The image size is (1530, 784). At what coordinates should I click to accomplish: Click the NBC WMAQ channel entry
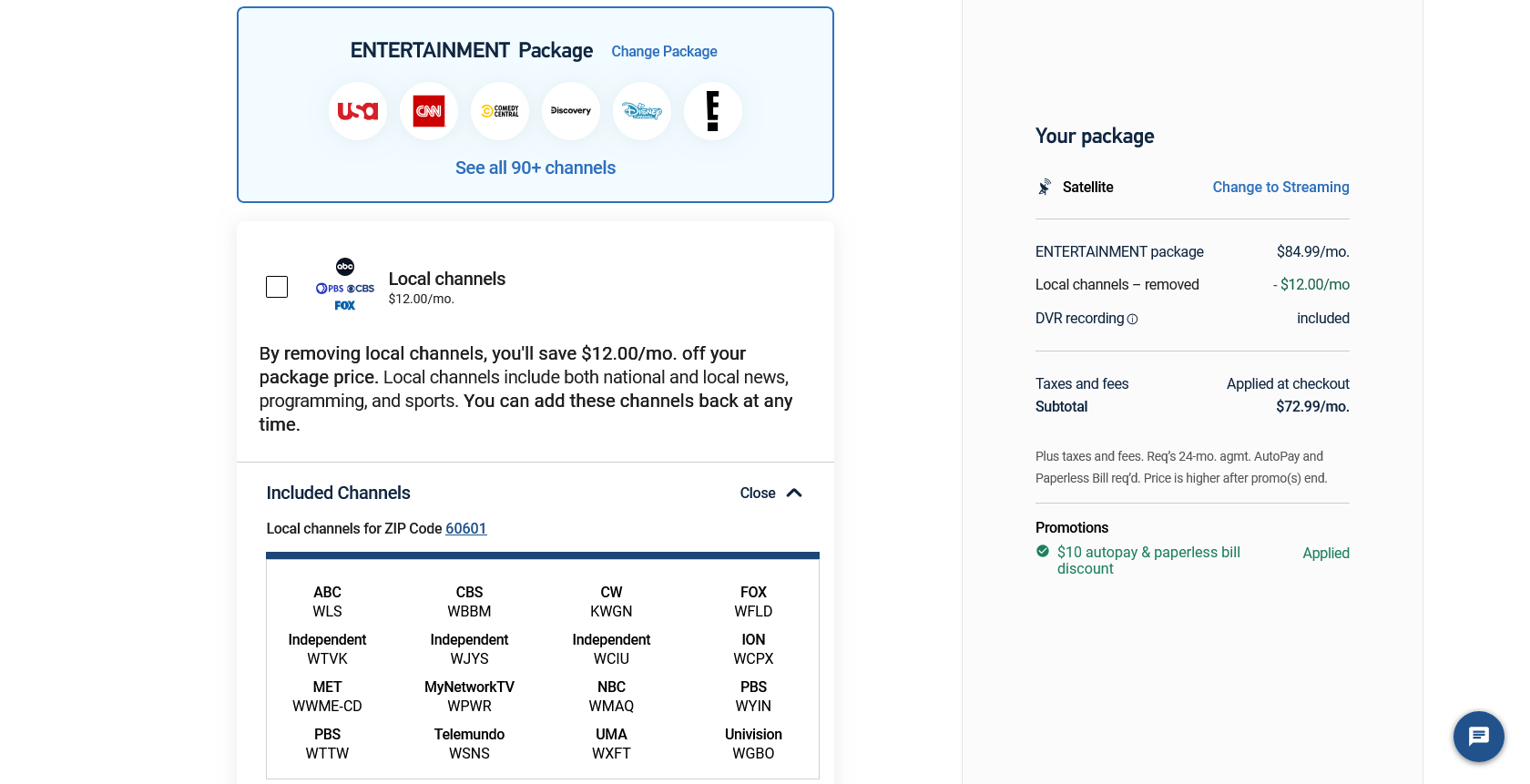click(611, 697)
